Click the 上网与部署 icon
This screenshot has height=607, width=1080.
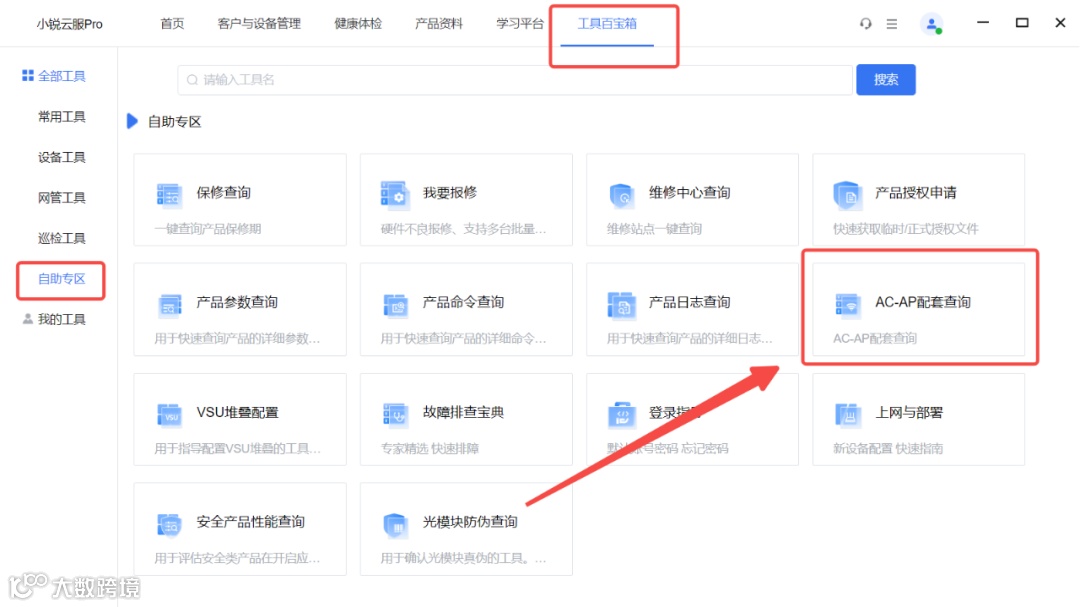pyautogui.click(x=848, y=415)
